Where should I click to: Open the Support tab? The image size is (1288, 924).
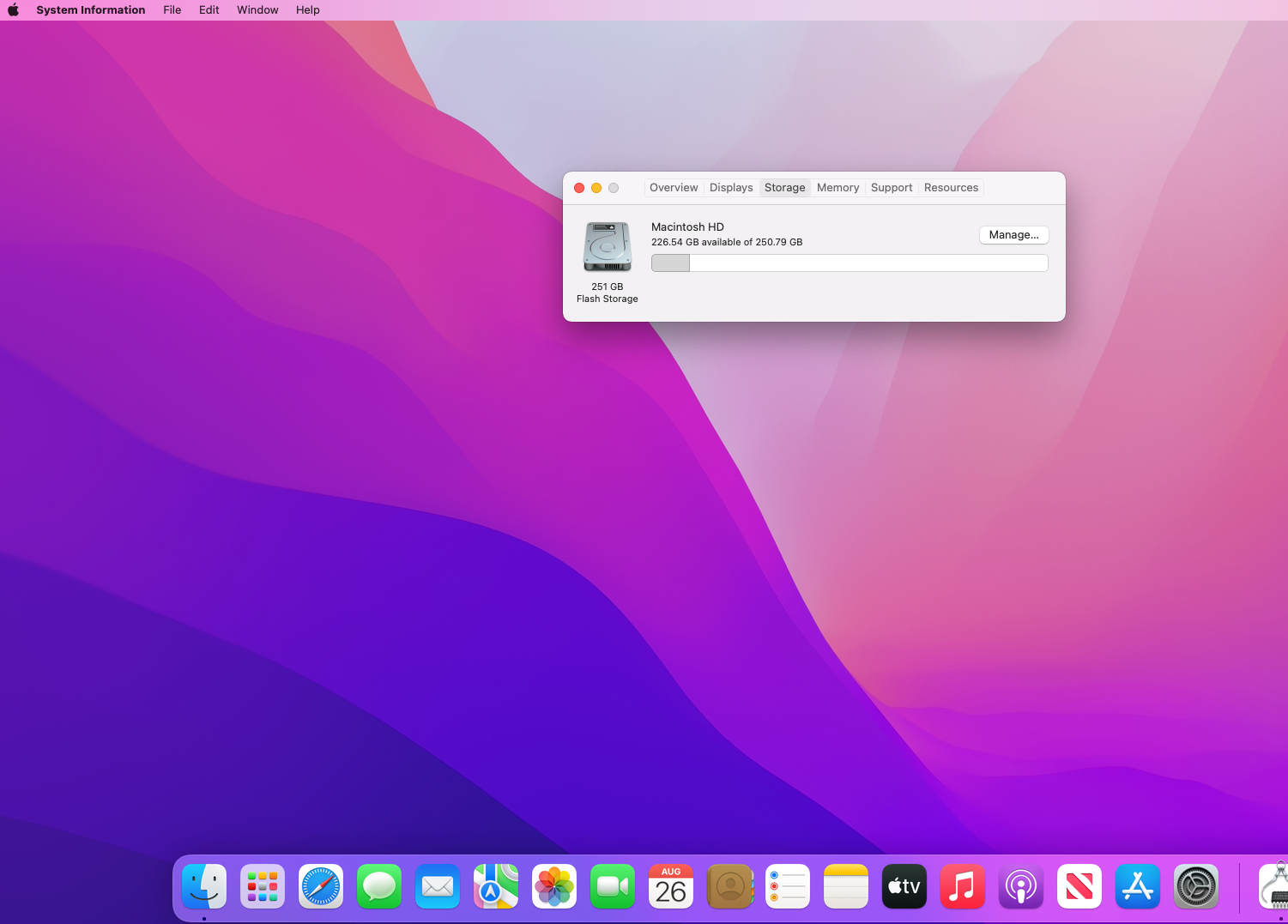pos(892,188)
